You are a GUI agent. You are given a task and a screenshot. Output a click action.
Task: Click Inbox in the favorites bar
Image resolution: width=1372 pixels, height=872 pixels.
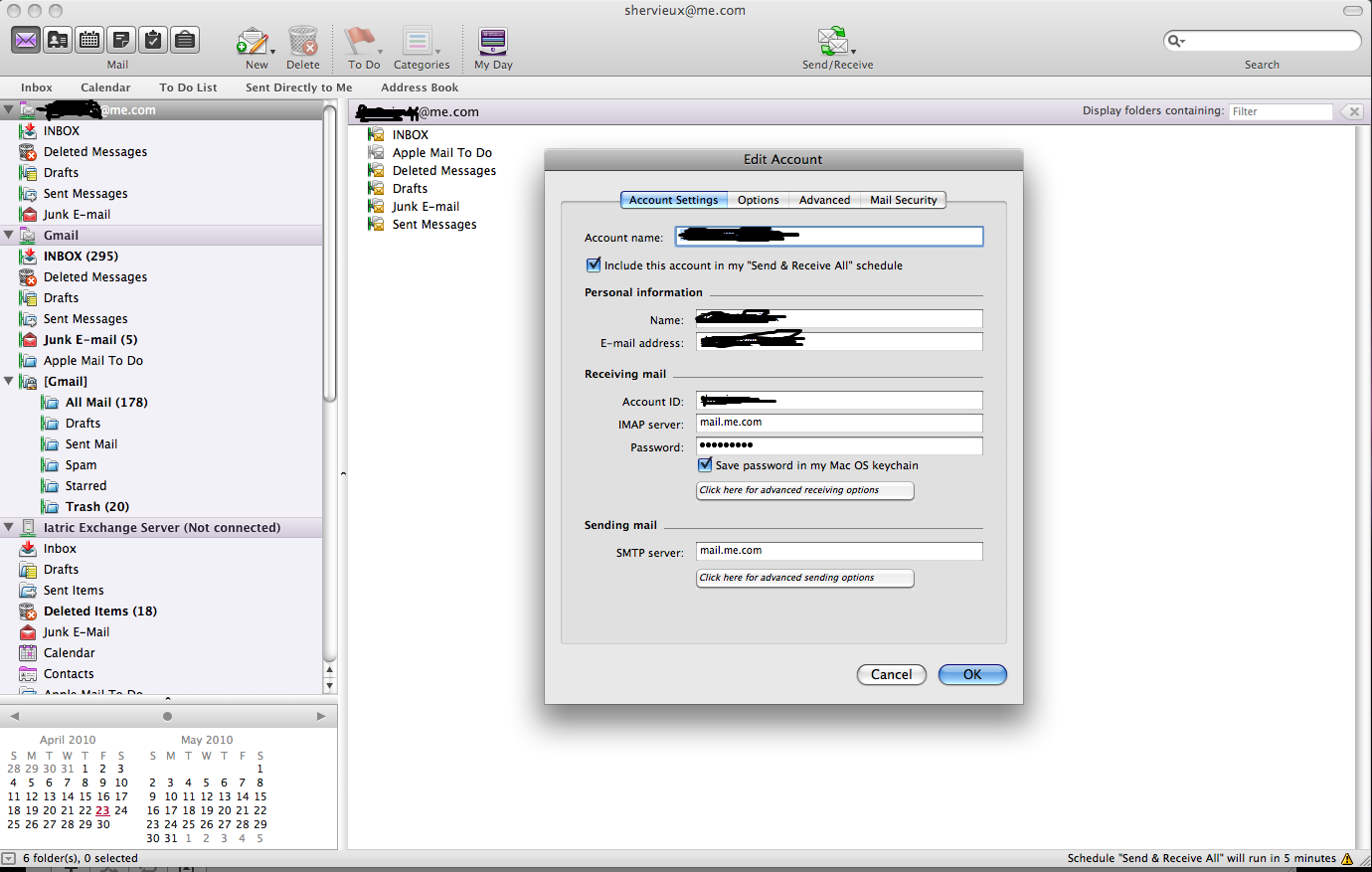[37, 87]
